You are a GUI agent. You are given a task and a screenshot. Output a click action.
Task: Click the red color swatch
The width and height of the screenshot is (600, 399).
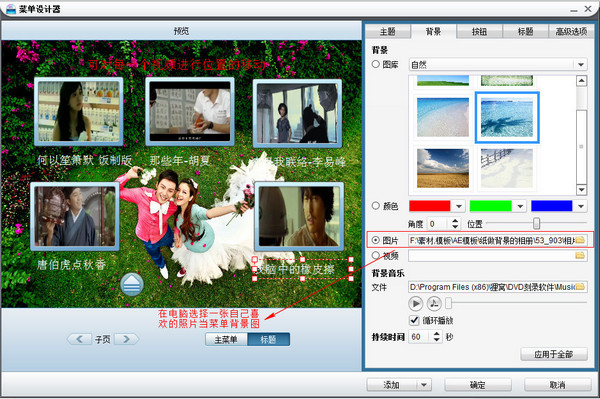[430, 206]
